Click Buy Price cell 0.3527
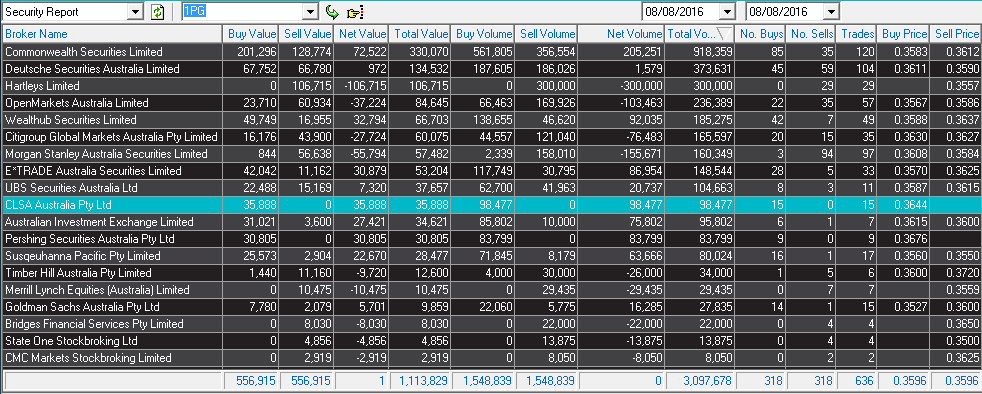The width and height of the screenshot is (982, 394). tap(904, 307)
